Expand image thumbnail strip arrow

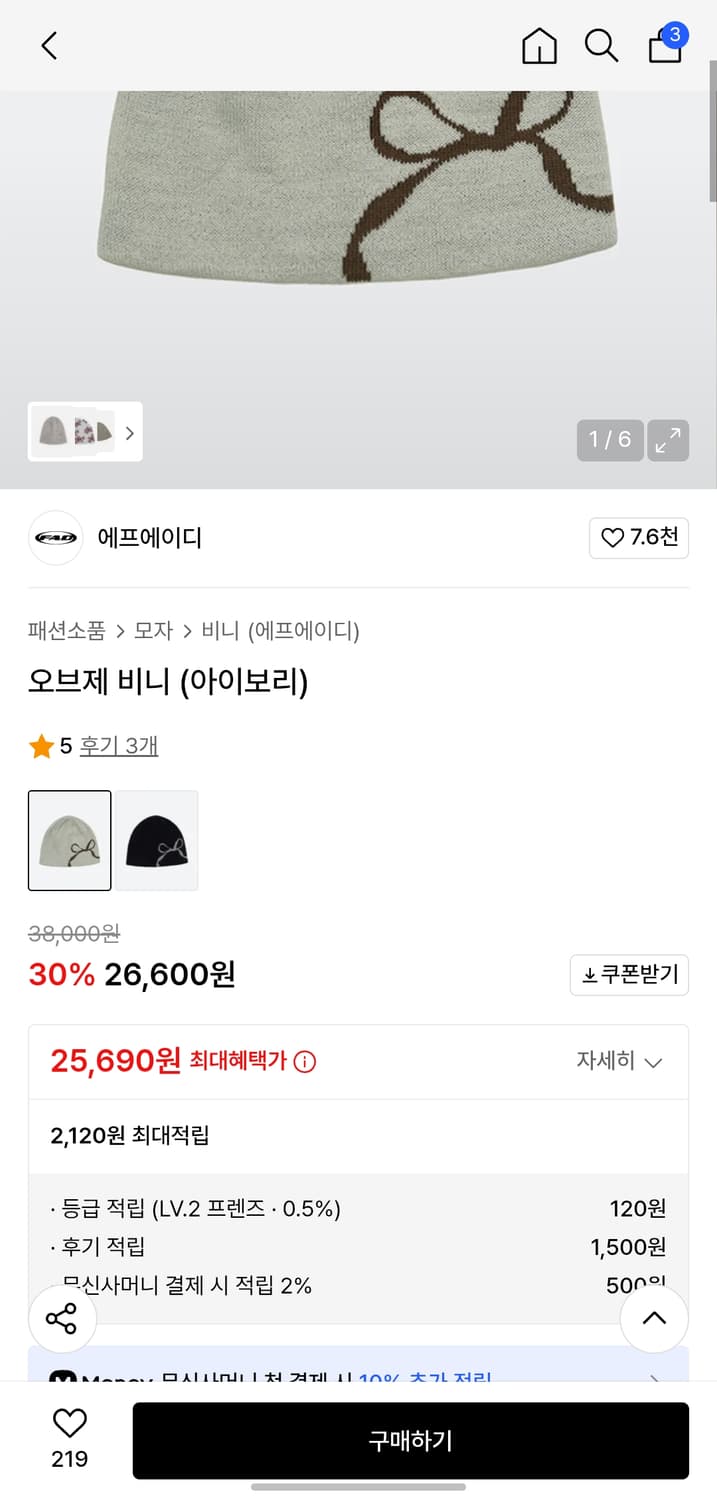pos(129,434)
